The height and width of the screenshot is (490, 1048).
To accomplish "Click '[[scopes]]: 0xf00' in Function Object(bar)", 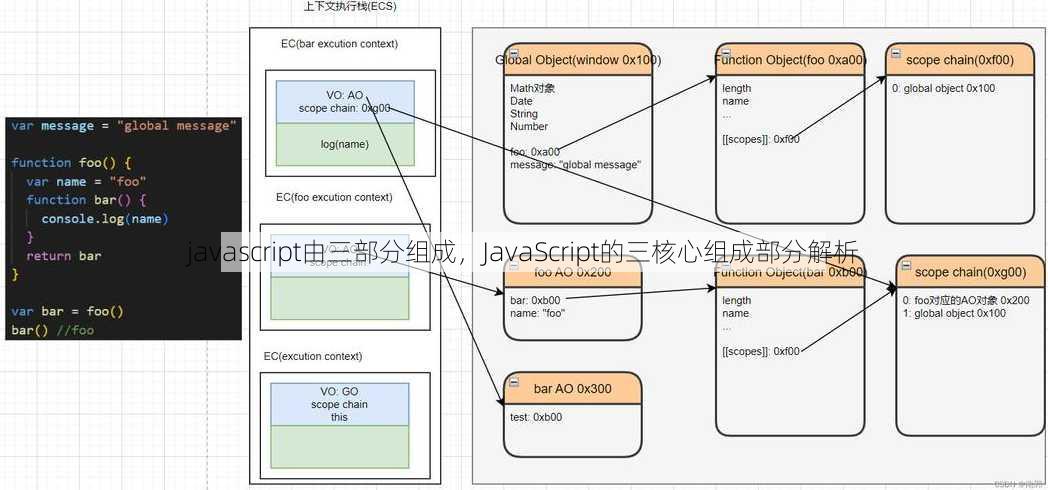I will point(761,351).
